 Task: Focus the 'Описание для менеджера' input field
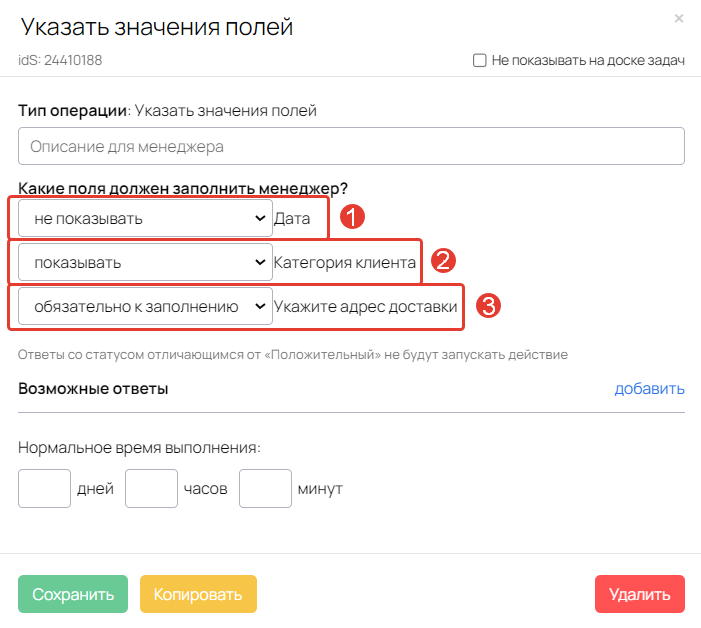(351, 146)
